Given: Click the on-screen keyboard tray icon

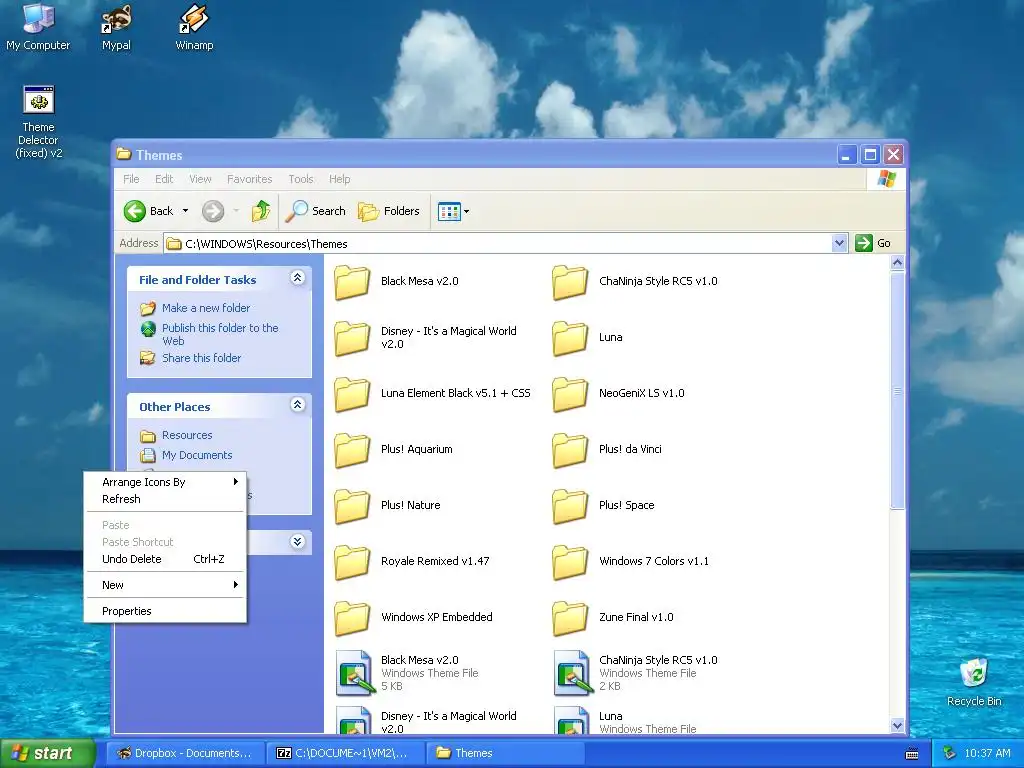Looking at the screenshot, I should [912, 754].
